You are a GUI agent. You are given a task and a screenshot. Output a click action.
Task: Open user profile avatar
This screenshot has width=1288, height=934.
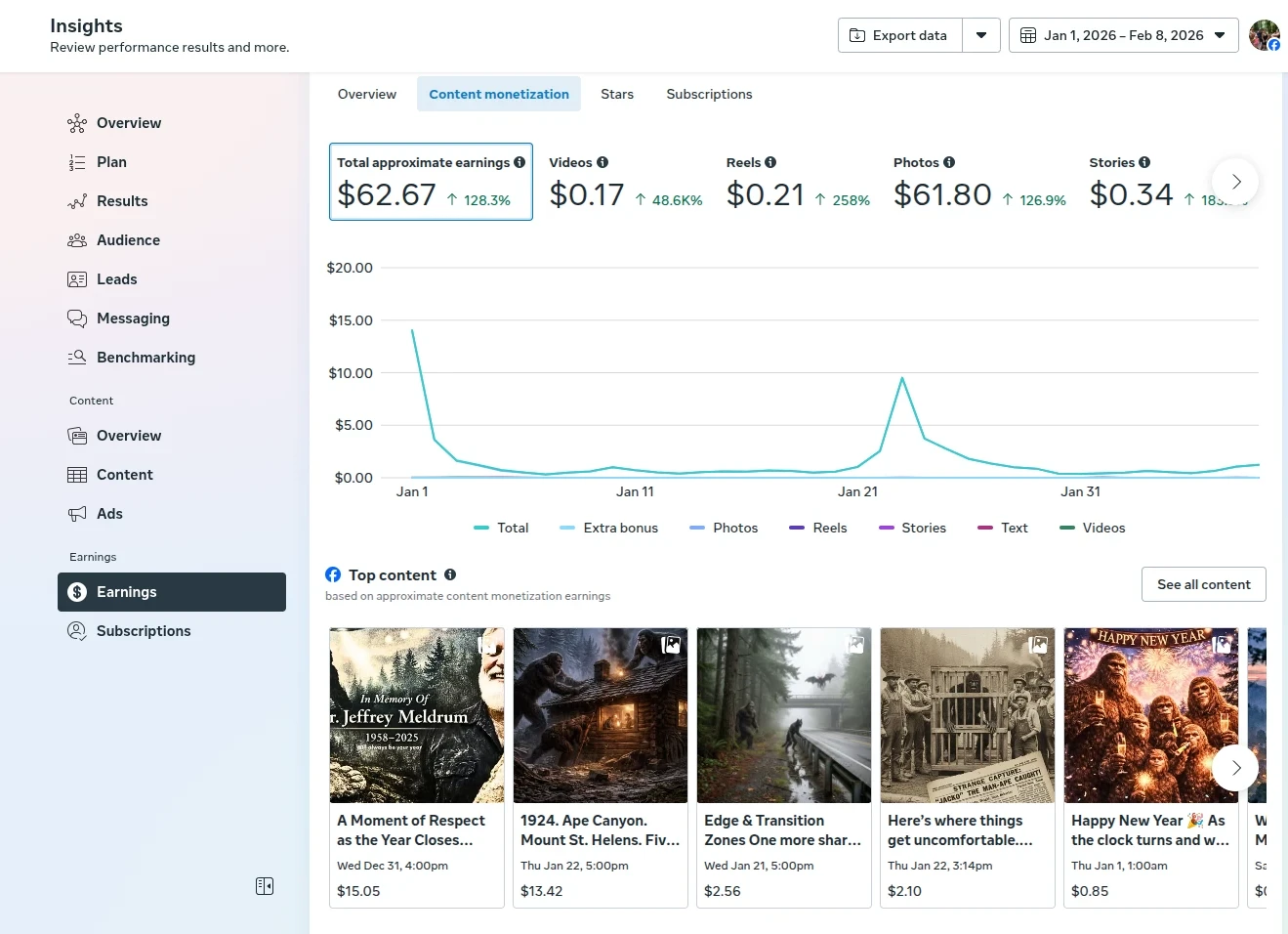pyautogui.click(x=1264, y=35)
